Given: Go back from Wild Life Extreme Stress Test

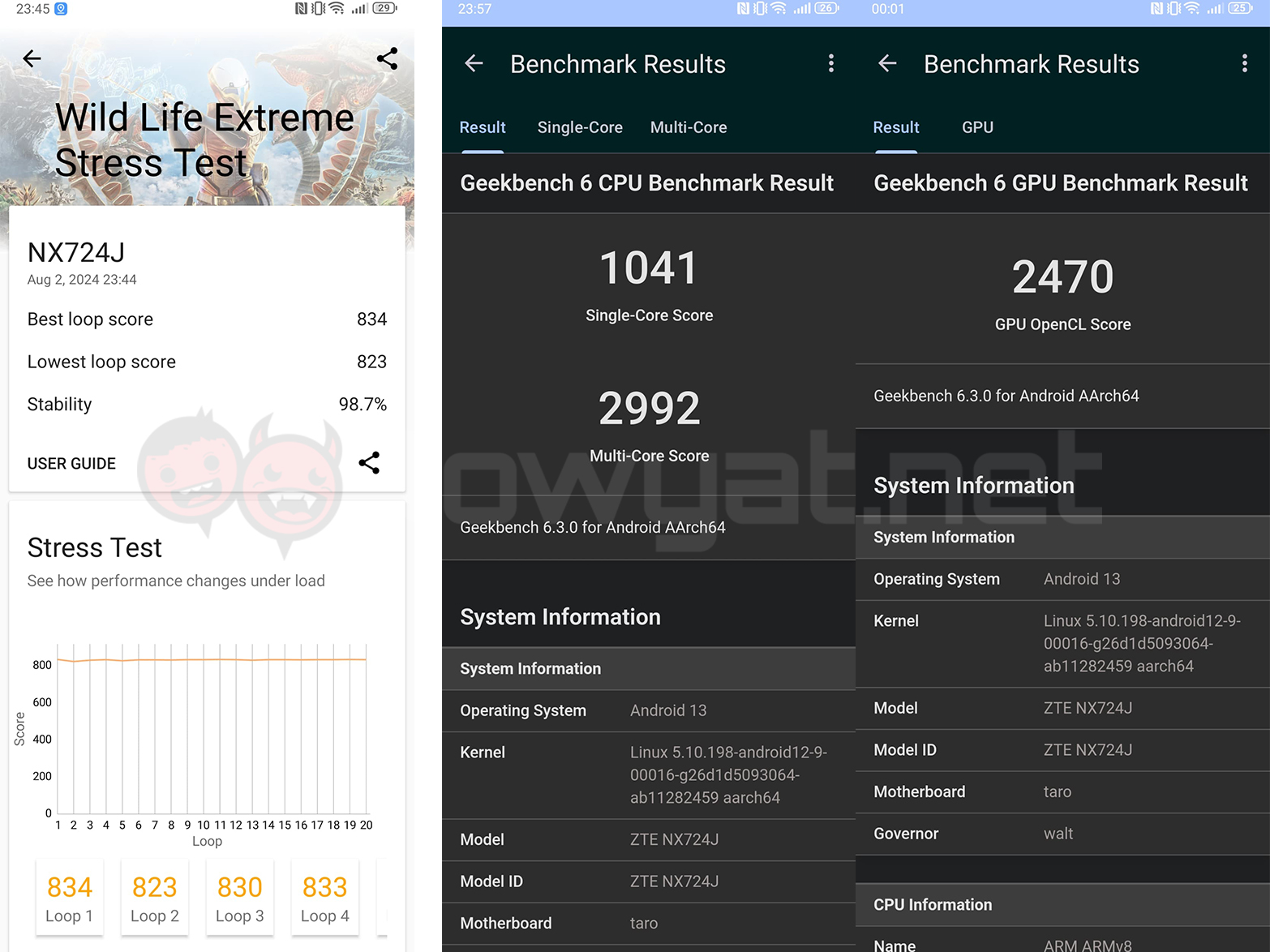Looking at the screenshot, I should click(x=32, y=58).
